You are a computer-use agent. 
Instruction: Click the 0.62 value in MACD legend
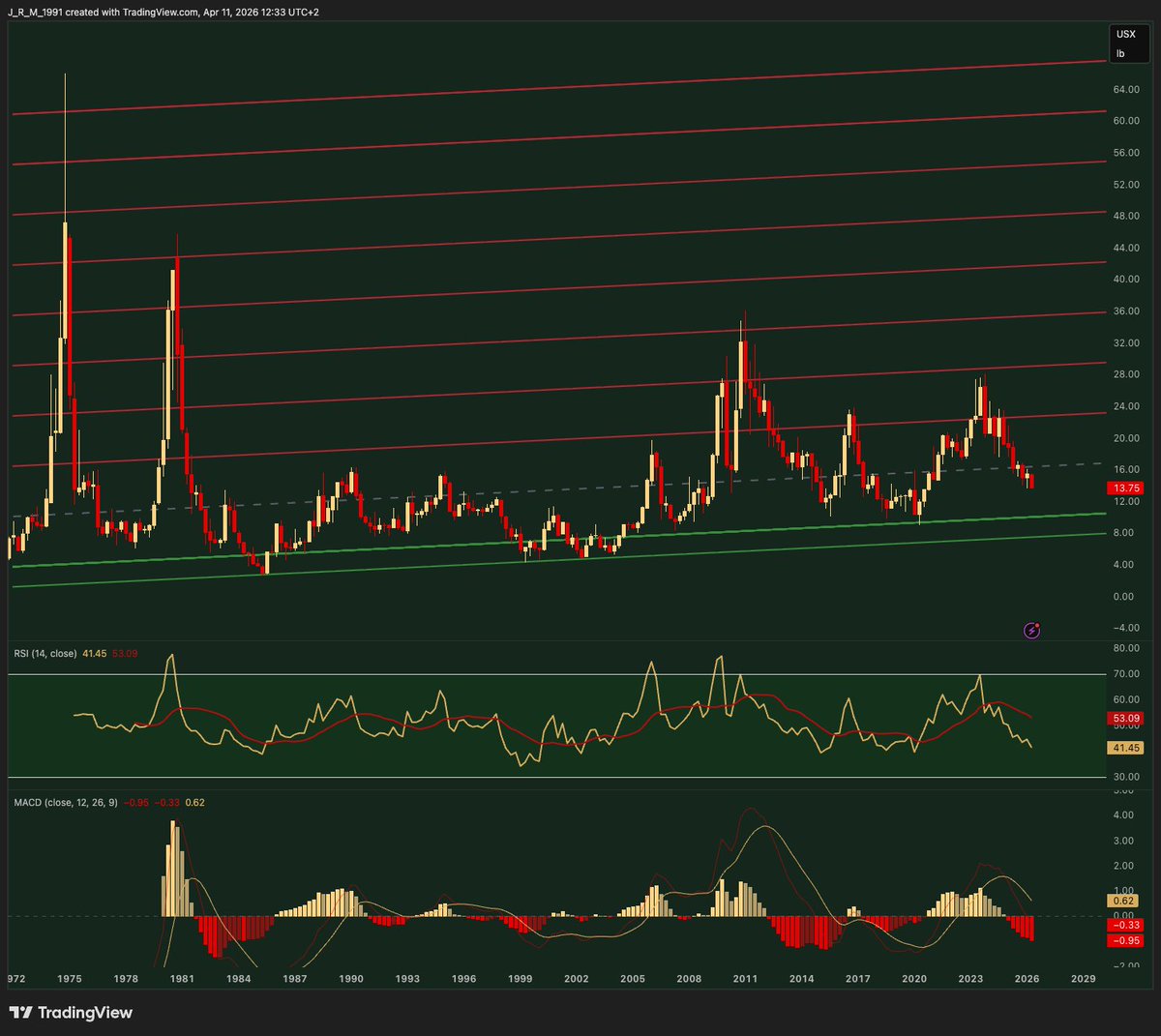click(x=194, y=803)
